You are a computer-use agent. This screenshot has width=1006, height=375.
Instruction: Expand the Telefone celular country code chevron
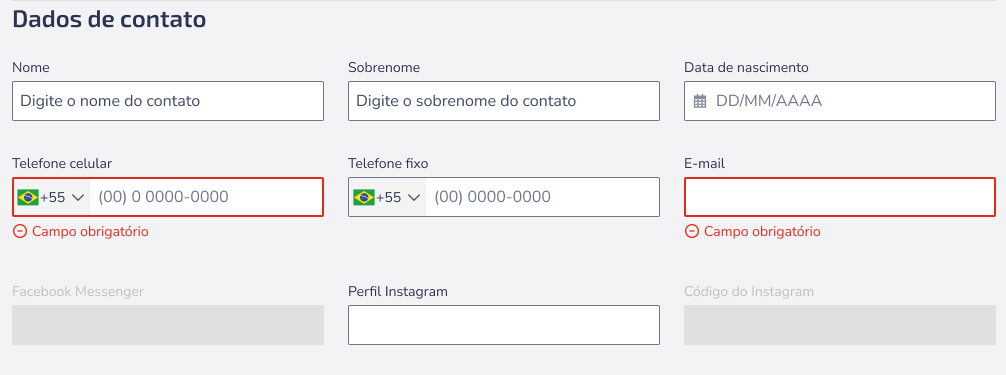(x=78, y=197)
